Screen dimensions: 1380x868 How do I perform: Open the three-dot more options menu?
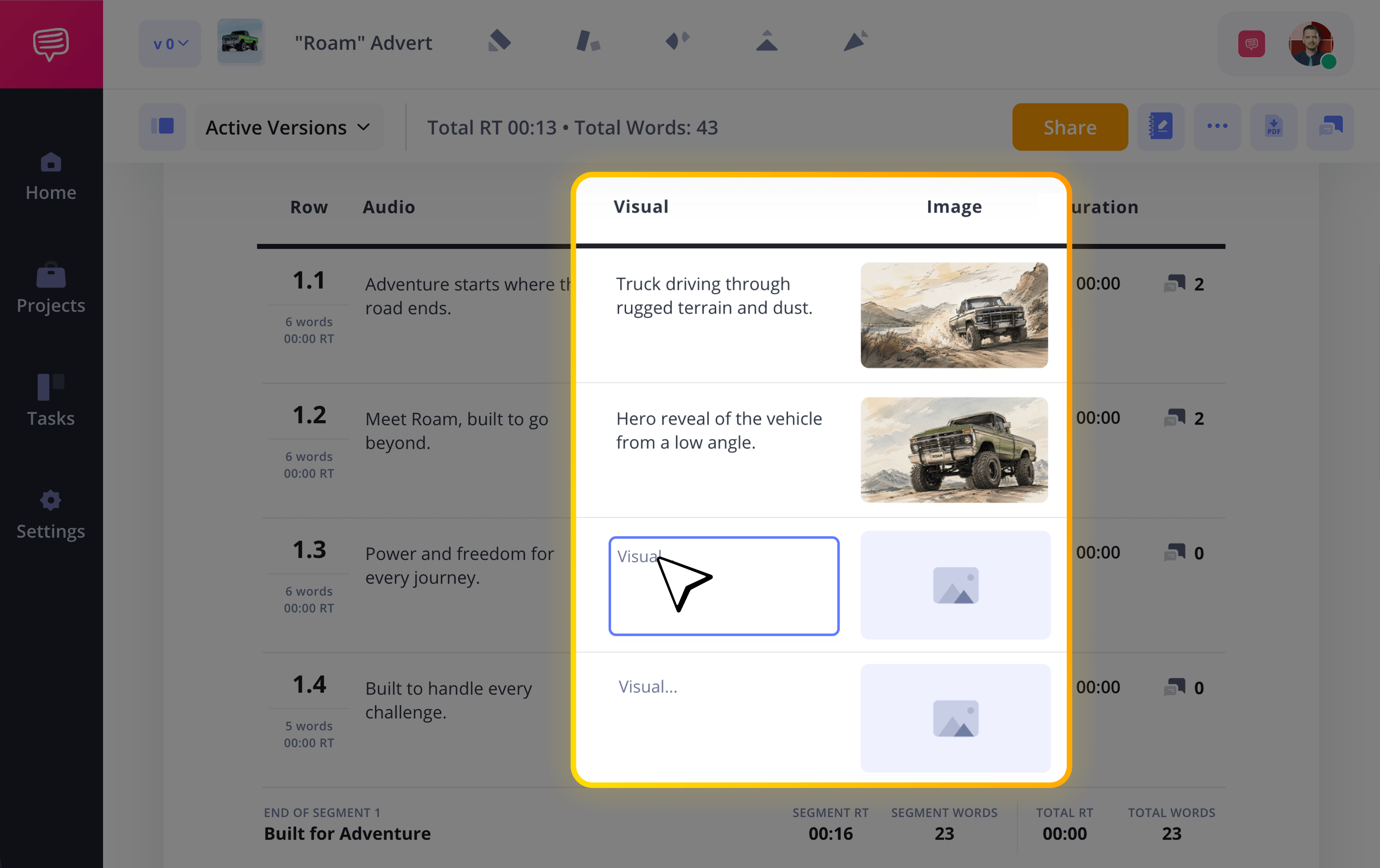[1217, 126]
